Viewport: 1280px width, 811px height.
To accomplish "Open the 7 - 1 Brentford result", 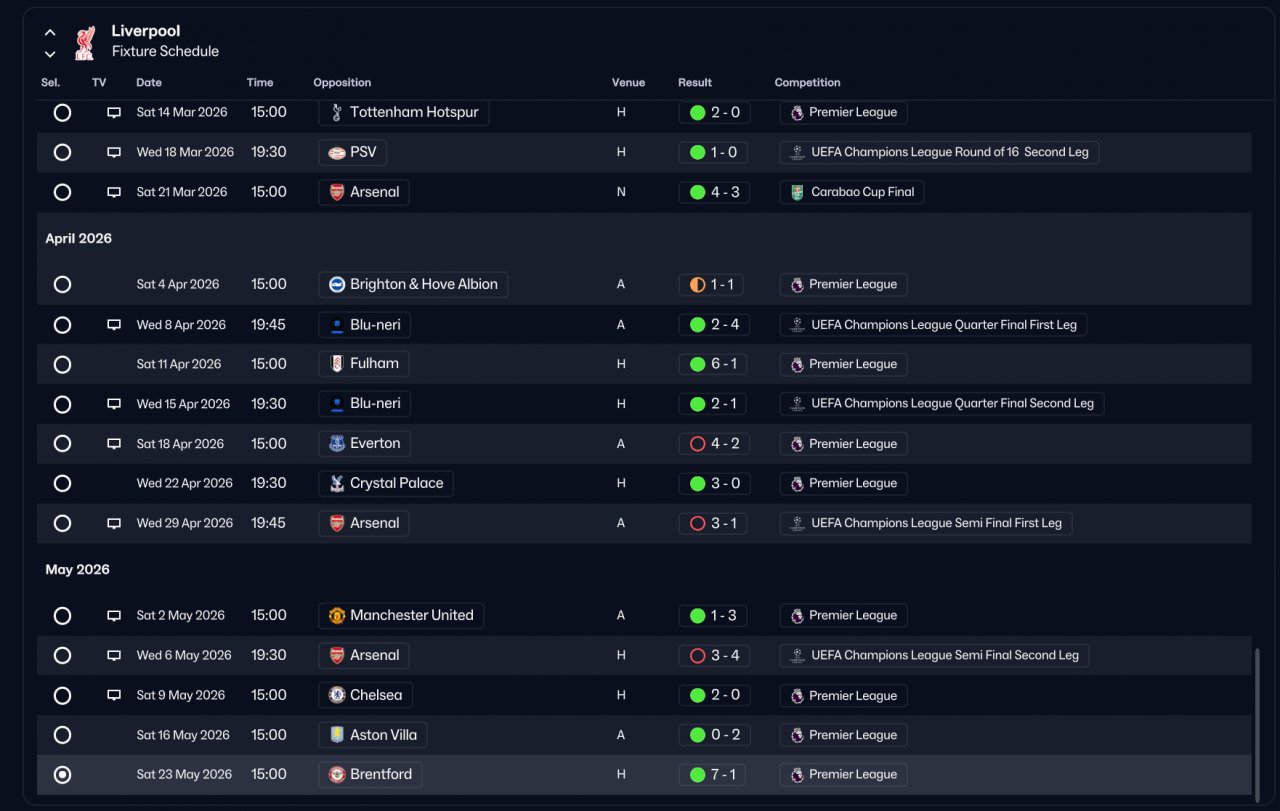I will click(714, 775).
